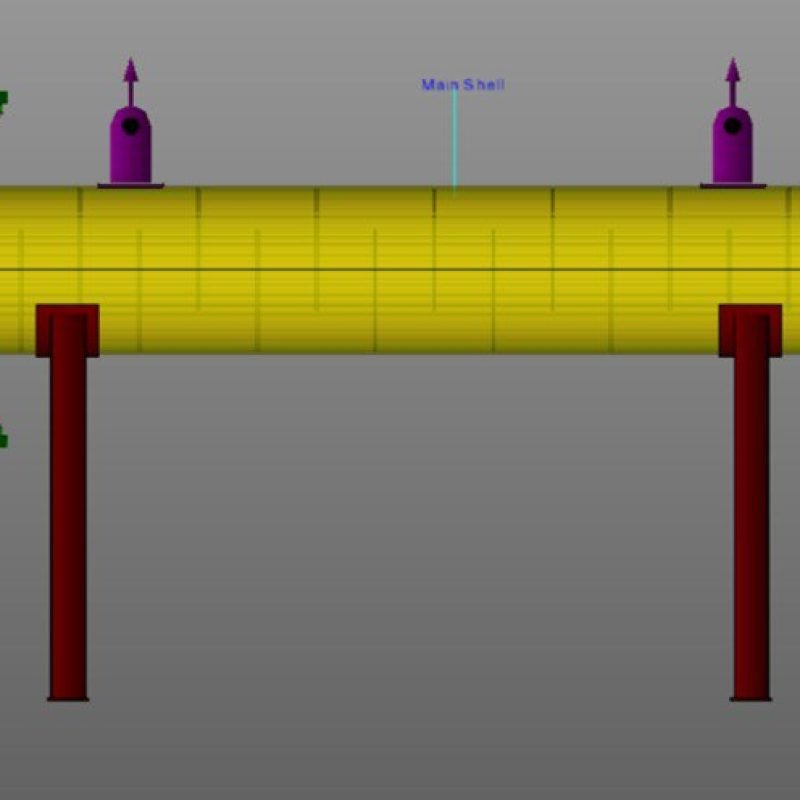Select the yellow main shell cylinder body
Viewport: 800px width, 800px height.
tap(400, 270)
